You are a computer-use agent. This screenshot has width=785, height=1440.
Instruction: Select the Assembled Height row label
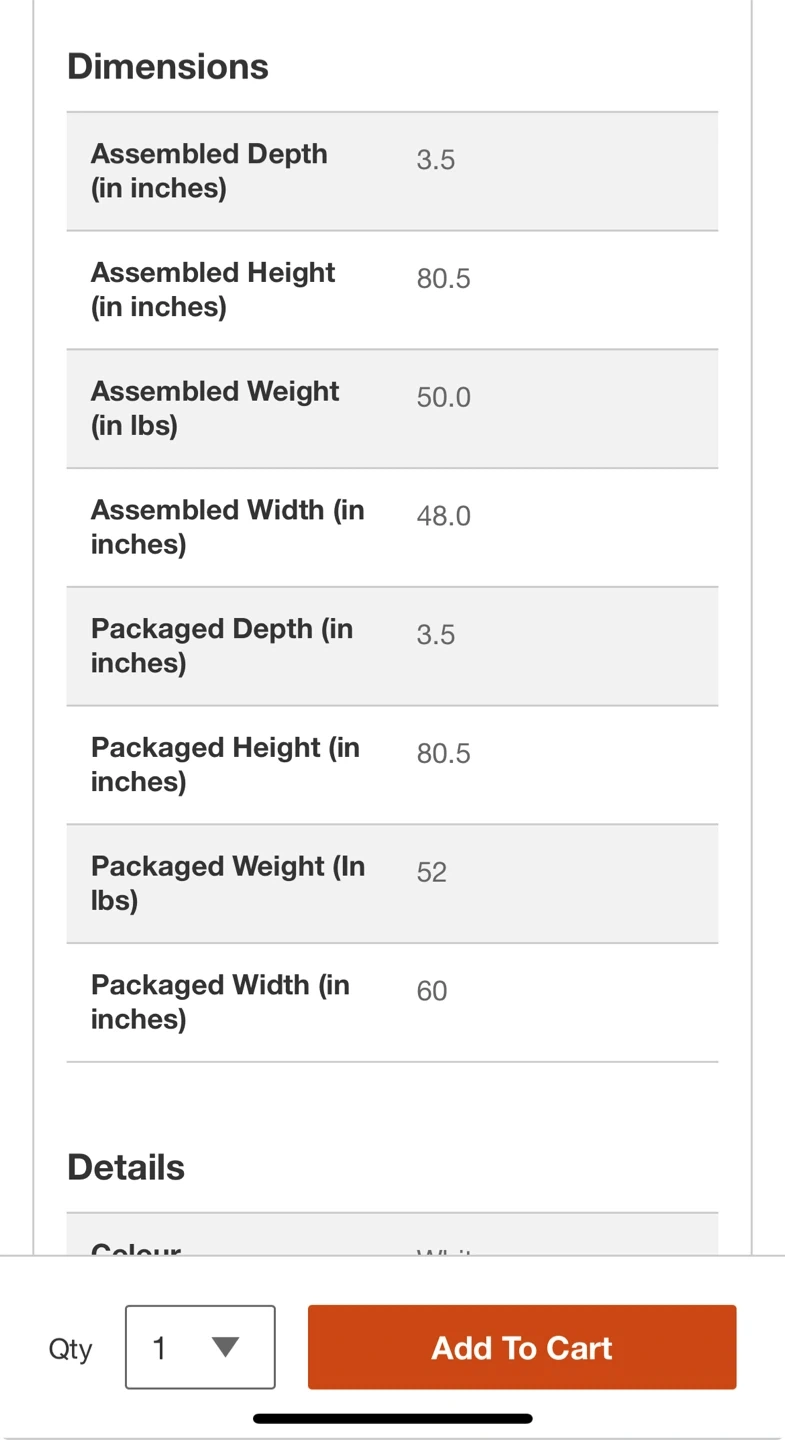[x=213, y=289]
